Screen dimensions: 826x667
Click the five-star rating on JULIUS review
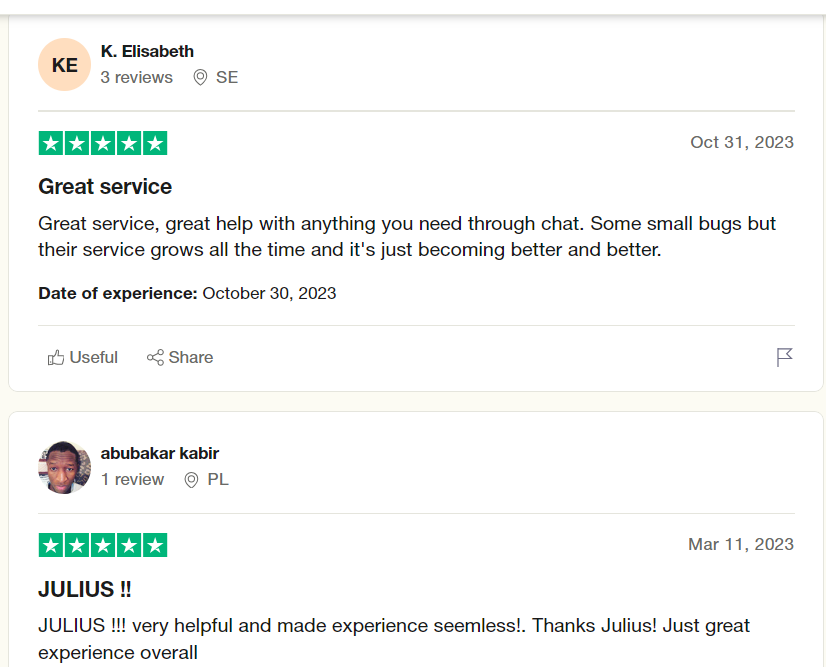pyautogui.click(x=103, y=545)
